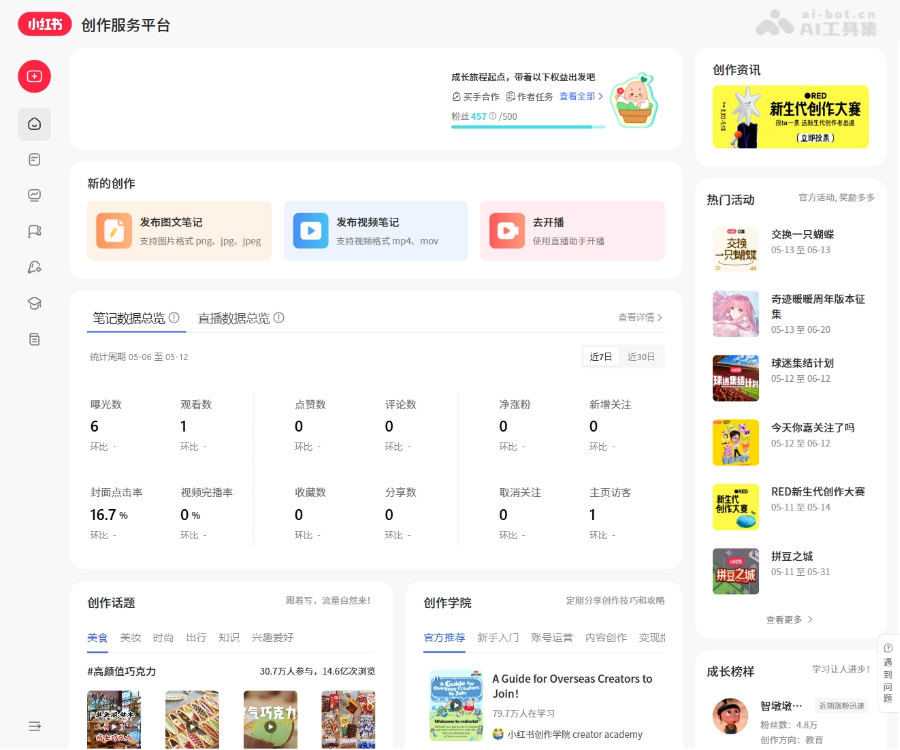Image resolution: width=900 pixels, height=750 pixels.
Task: Click the 主页访客 value 1
Action: click(x=592, y=515)
